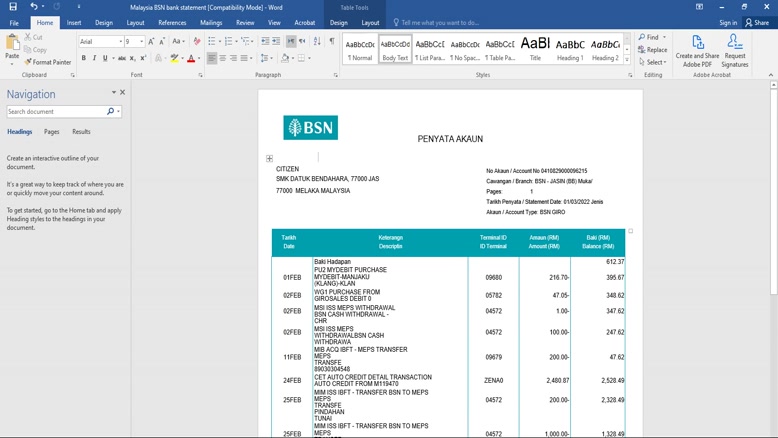Click the Share button
This screenshot has height=438, width=778.
pyautogui.click(x=757, y=22)
